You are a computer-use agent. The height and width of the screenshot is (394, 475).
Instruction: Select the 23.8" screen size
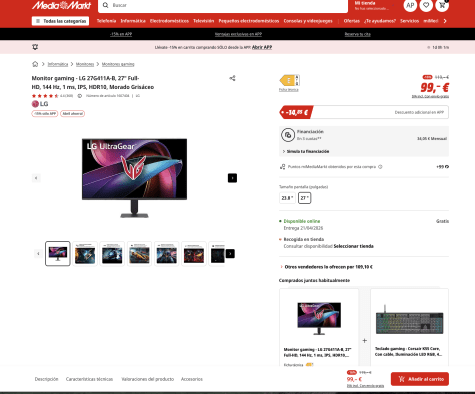tap(287, 198)
